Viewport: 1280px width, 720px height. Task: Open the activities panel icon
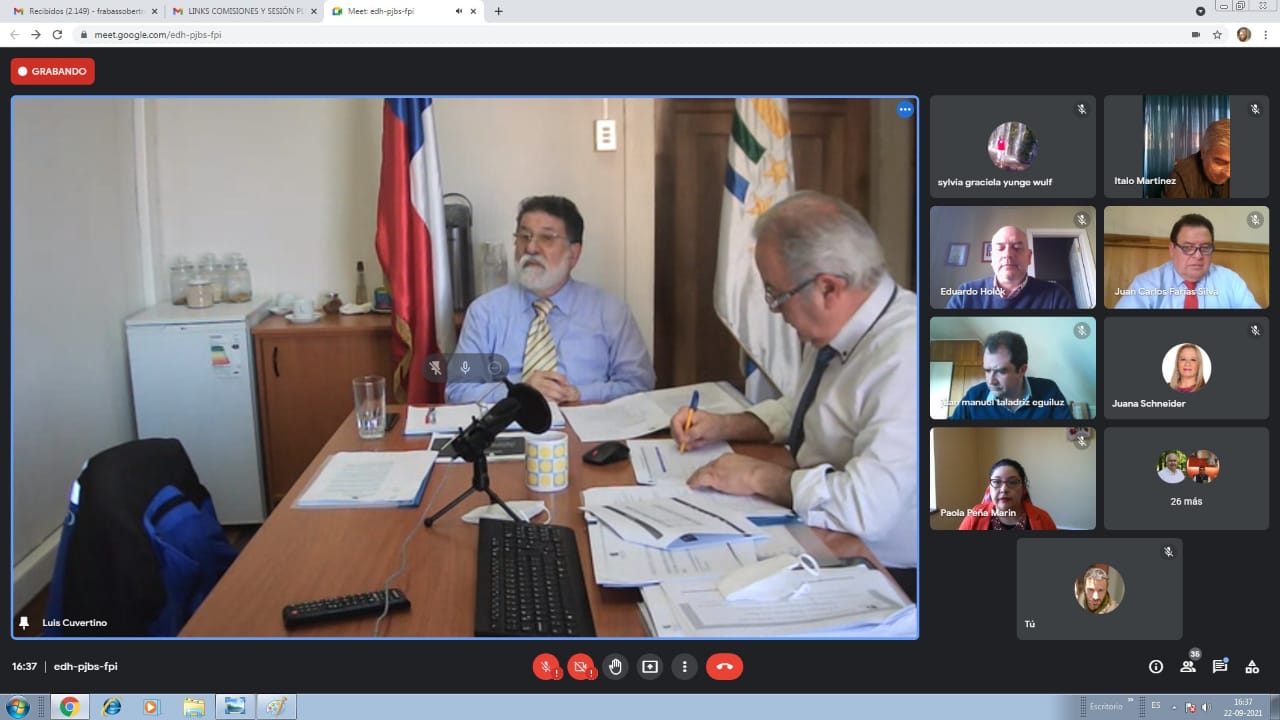point(1252,667)
